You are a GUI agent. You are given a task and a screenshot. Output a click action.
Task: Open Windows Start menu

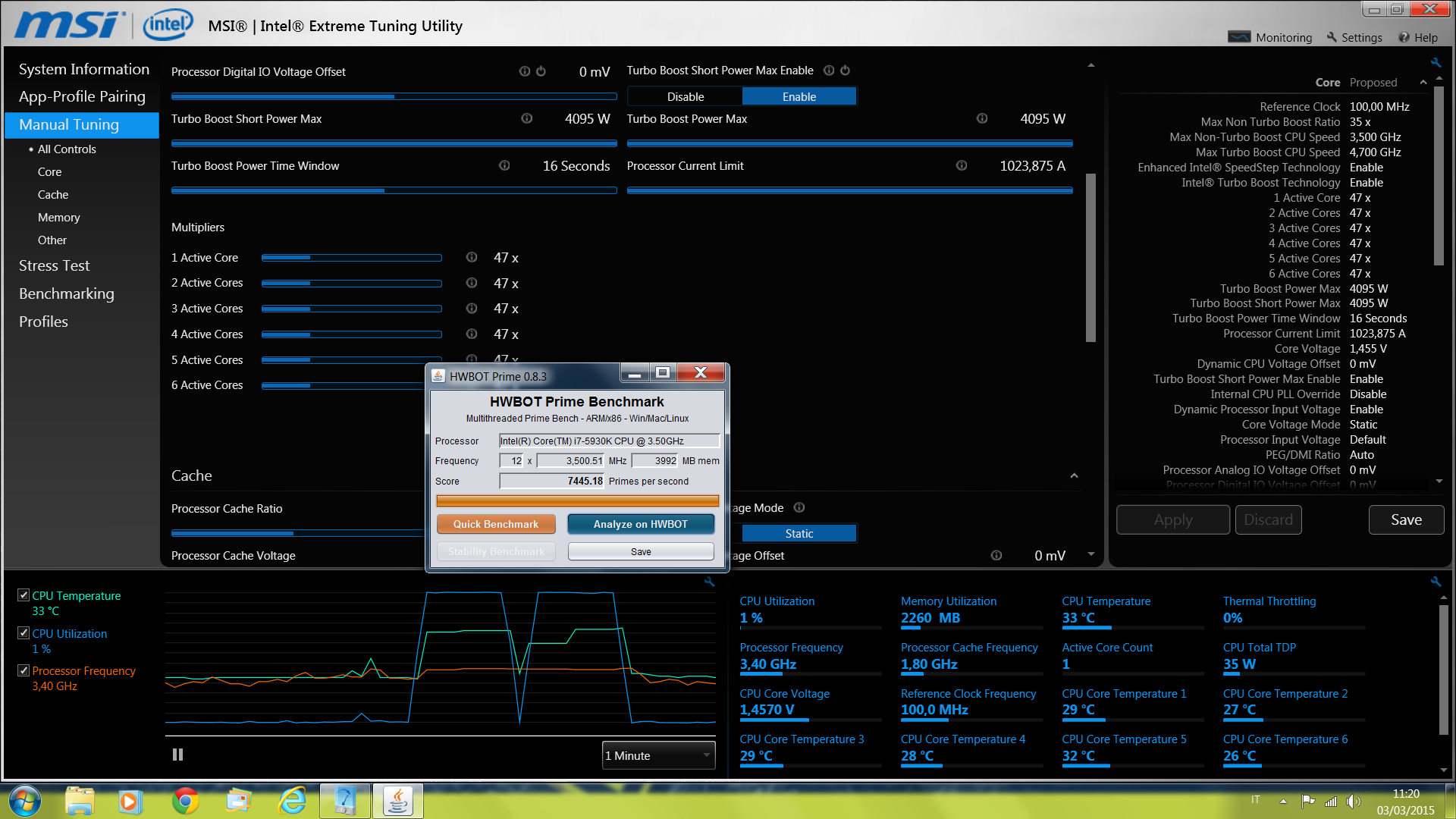click(x=25, y=801)
